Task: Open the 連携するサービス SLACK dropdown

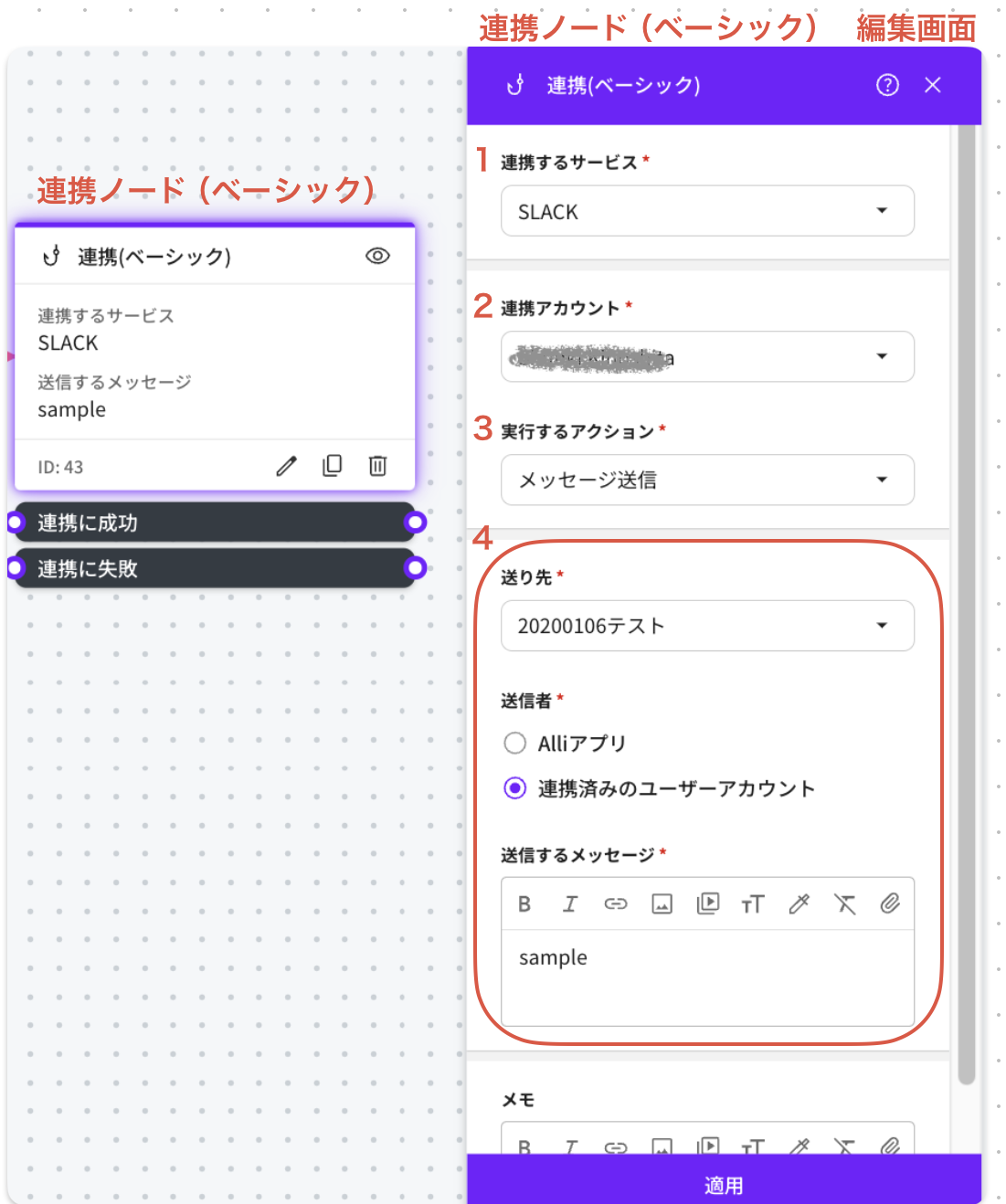Action: pyautogui.click(x=706, y=211)
